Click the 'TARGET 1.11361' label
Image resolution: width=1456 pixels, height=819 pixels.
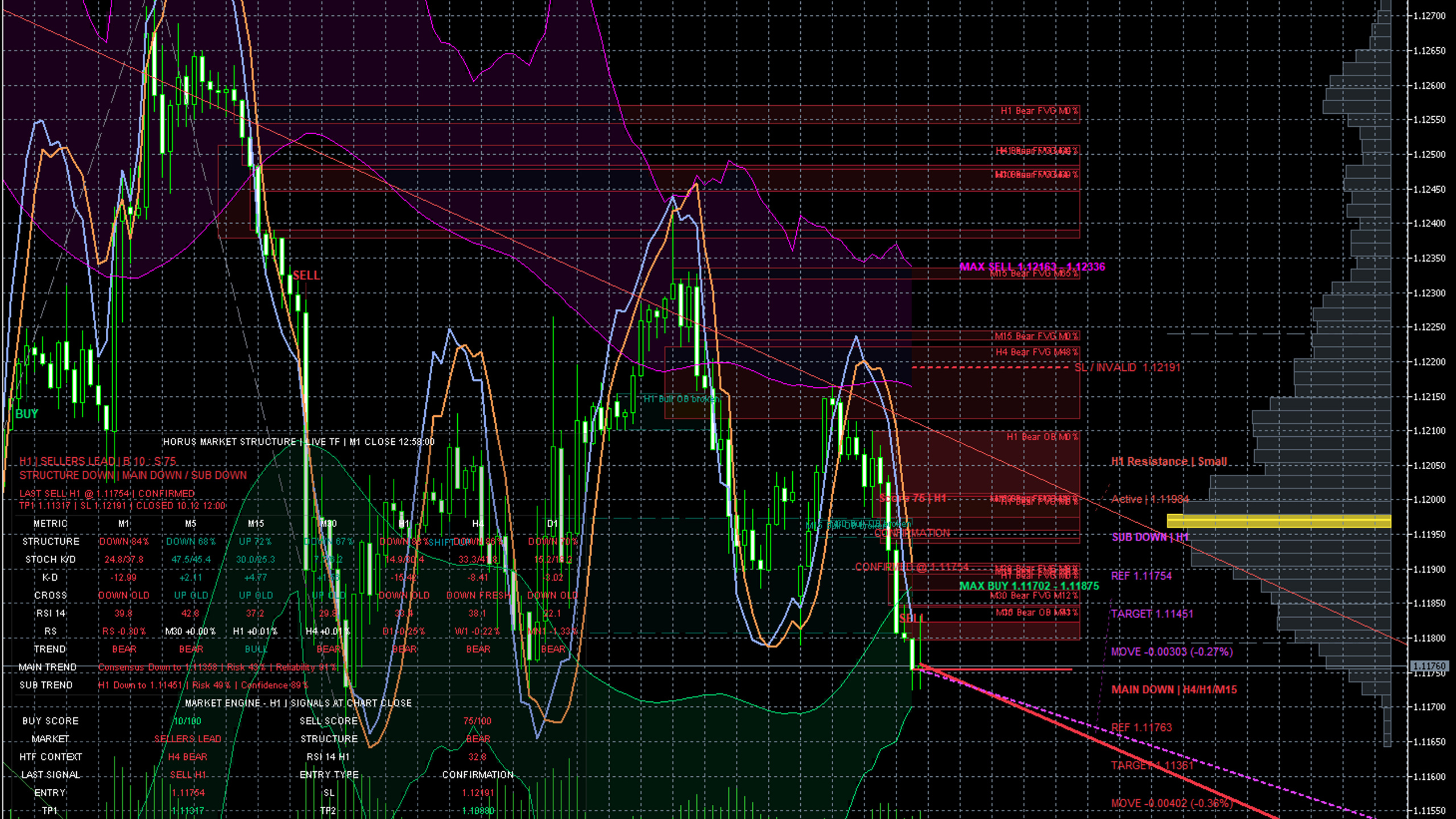(x=1152, y=766)
